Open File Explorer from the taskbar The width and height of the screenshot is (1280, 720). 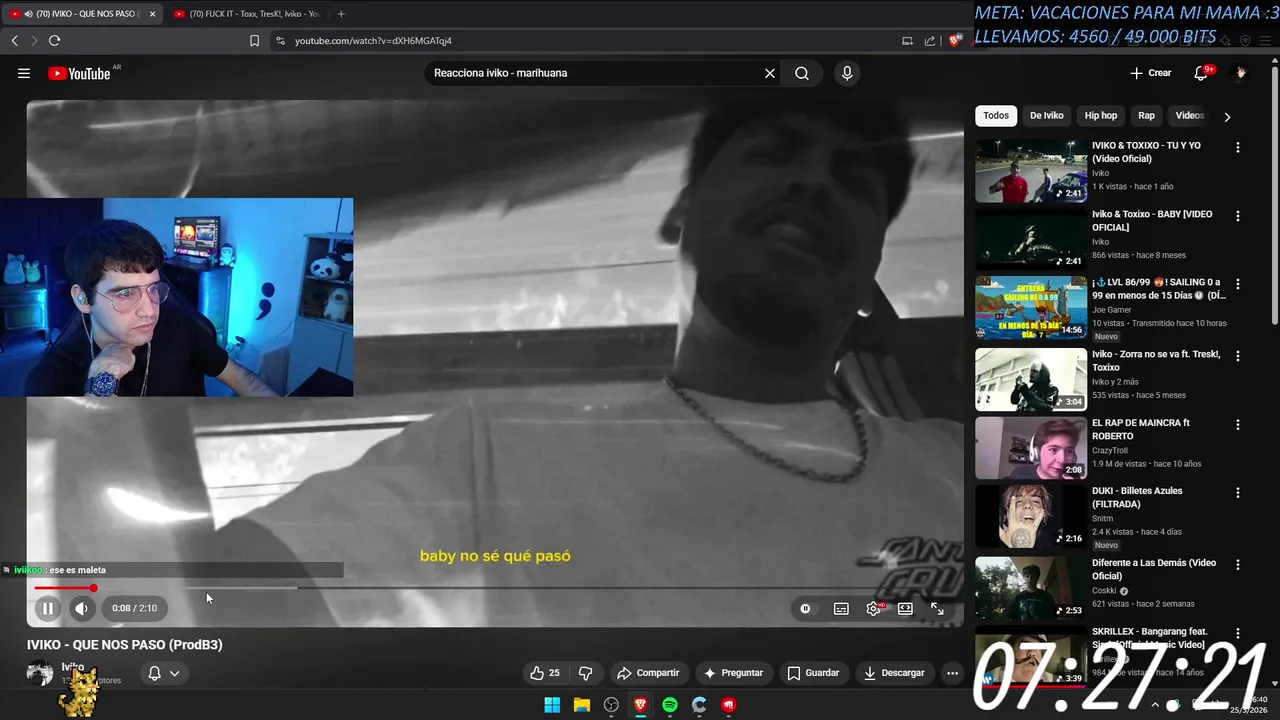[x=581, y=705]
